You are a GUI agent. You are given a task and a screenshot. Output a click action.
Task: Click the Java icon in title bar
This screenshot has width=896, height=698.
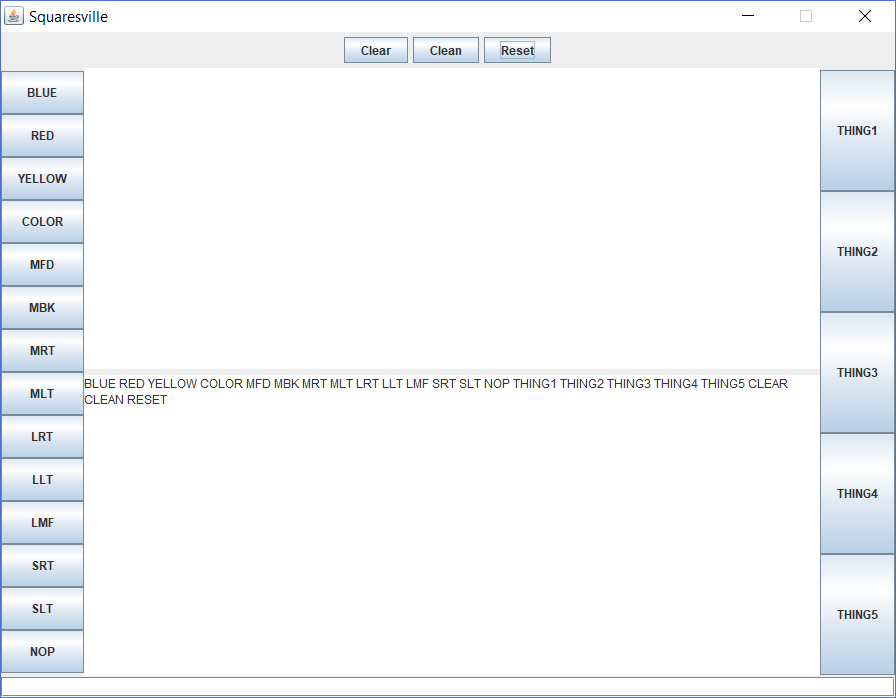pos(14,16)
